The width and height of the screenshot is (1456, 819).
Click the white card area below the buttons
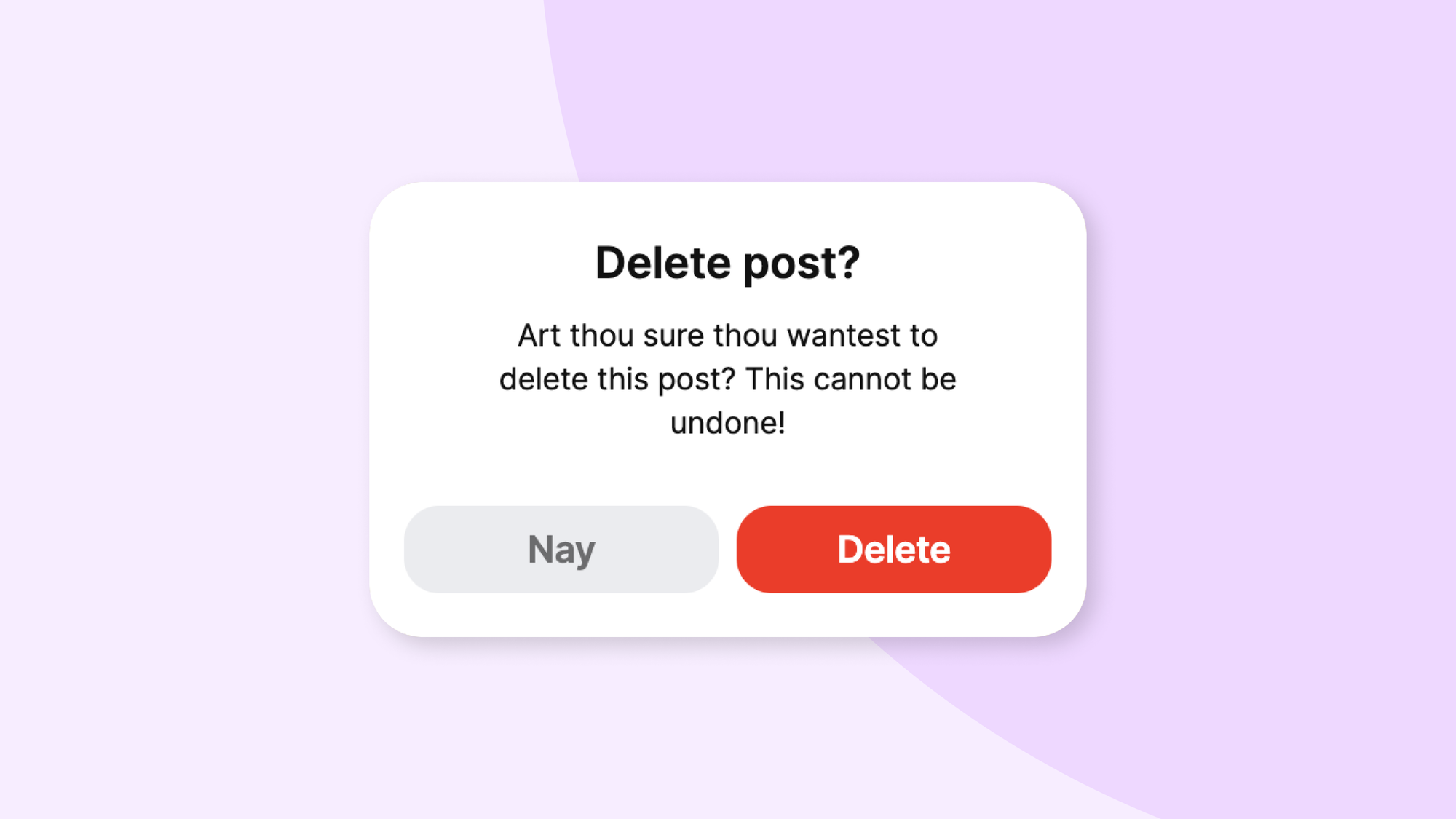tap(728, 614)
